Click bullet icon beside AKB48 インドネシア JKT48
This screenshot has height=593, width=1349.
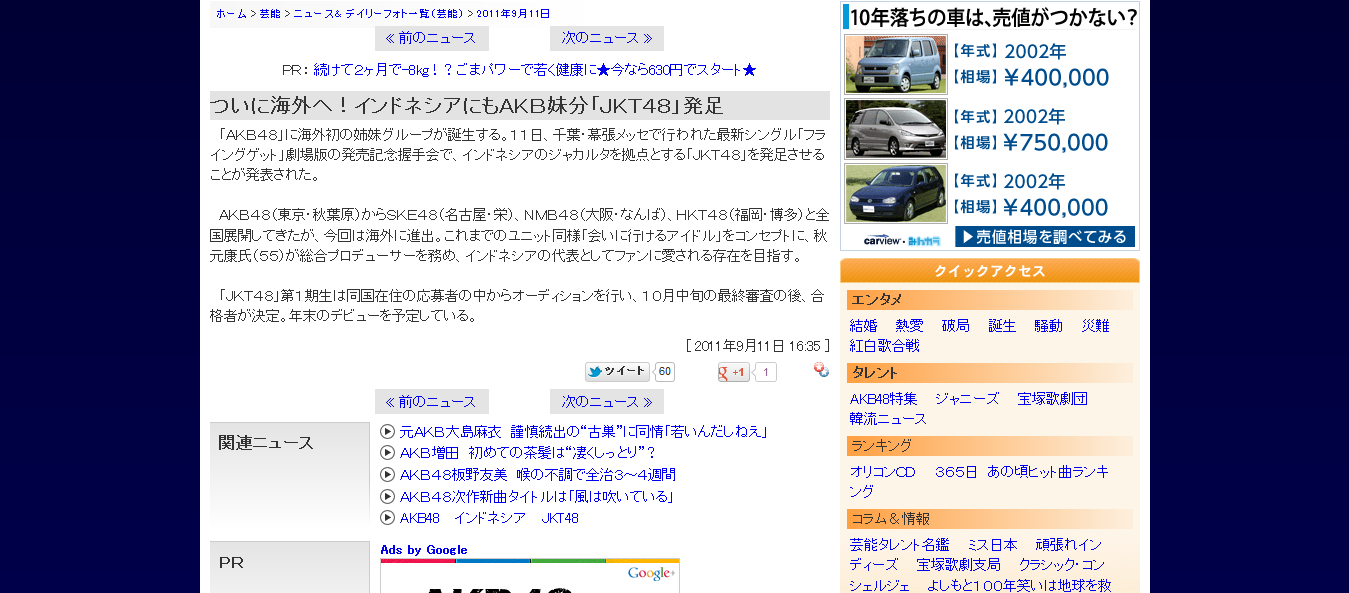point(387,518)
